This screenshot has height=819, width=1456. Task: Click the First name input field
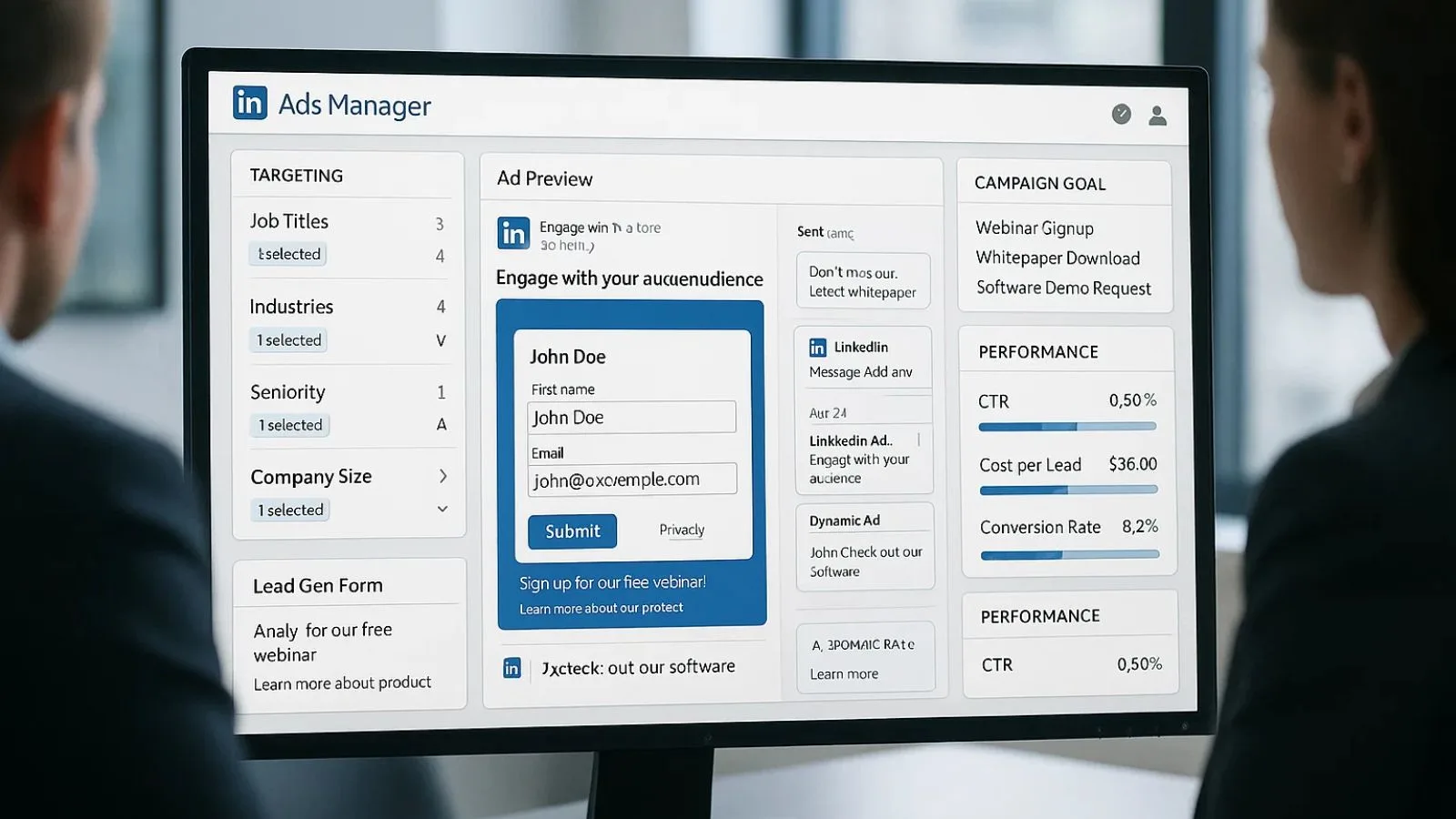pyautogui.click(x=632, y=417)
